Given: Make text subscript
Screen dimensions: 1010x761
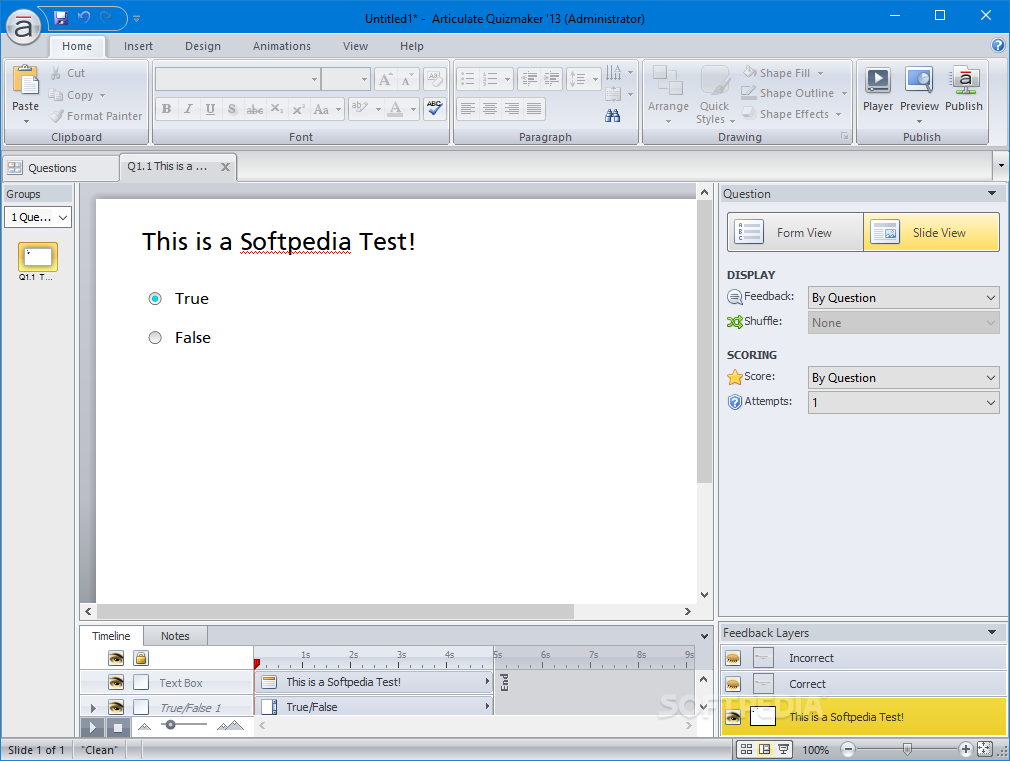Looking at the screenshot, I should 276,109.
